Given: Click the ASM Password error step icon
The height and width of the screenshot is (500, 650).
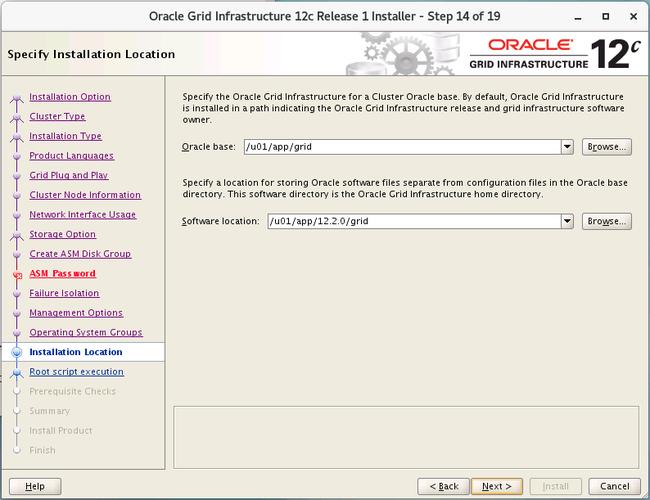Looking at the screenshot, I should (x=17, y=275).
